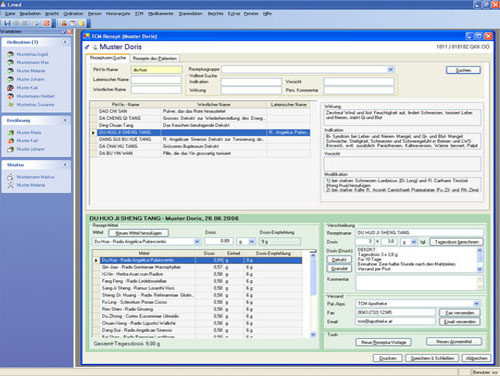Click the calendar card icon in toolbar

pos(72,23)
